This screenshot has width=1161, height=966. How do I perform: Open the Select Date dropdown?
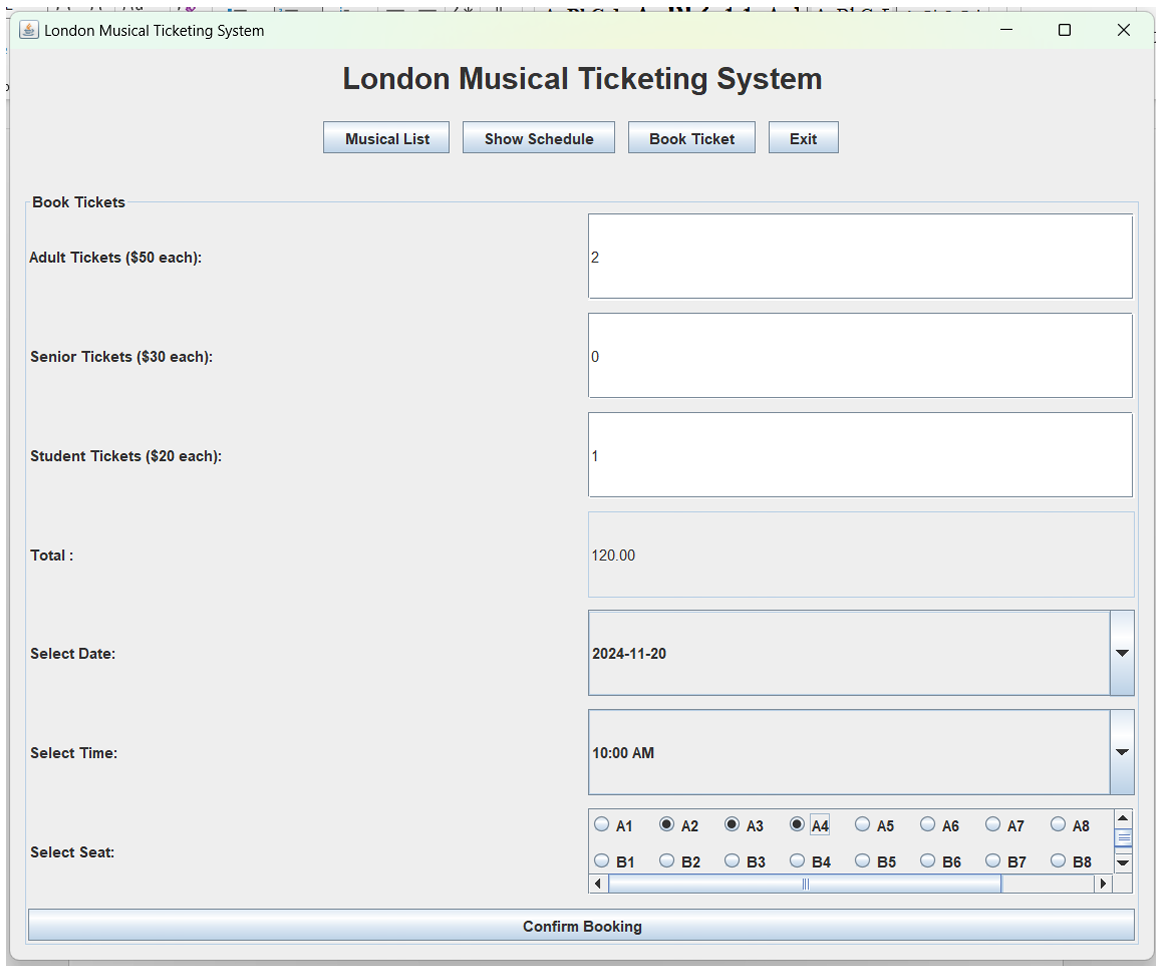tap(1121, 652)
